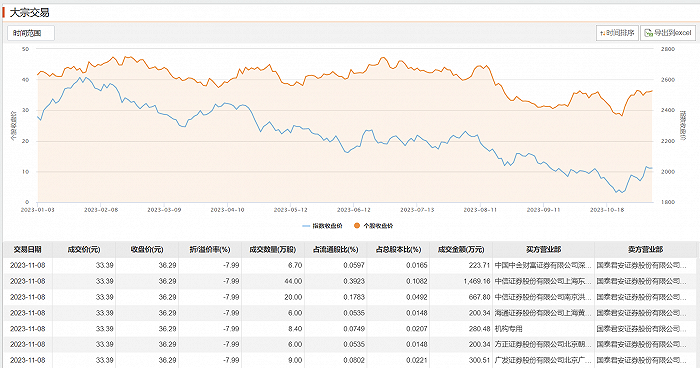
Task: Click the 时间排序 sort button
Action: (617, 33)
